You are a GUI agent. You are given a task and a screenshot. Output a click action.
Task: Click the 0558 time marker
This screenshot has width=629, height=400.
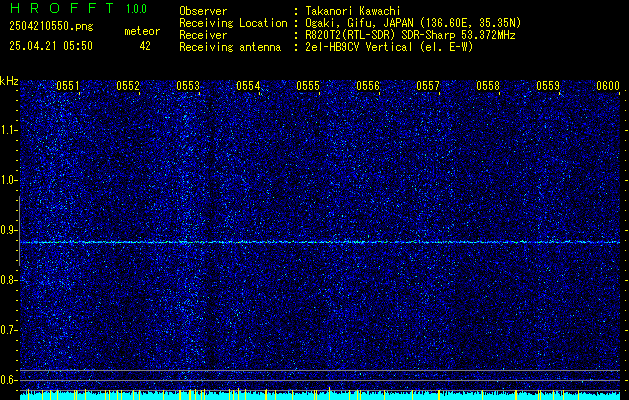(x=488, y=86)
